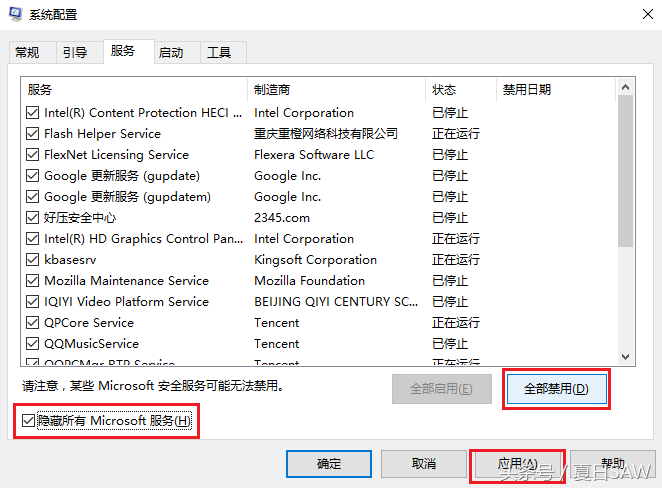This screenshot has height=488, width=662.
Task: Toggle Mozilla Maintenance Service checkbox
Action: (x=33, y=281)
